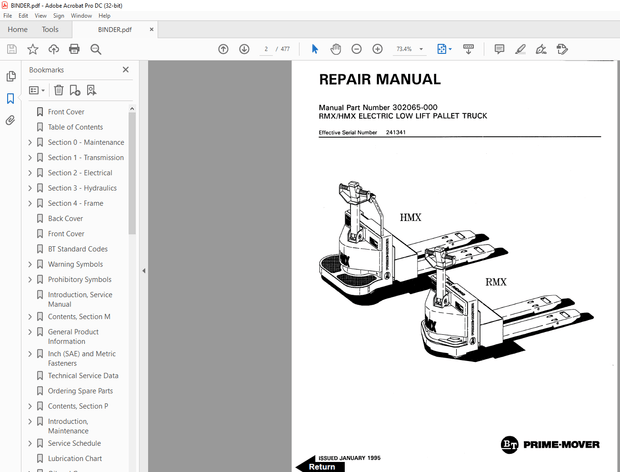
Task: Open Technical Service Data bookmark
Action: pyautogui.click(x=83, y=376)
